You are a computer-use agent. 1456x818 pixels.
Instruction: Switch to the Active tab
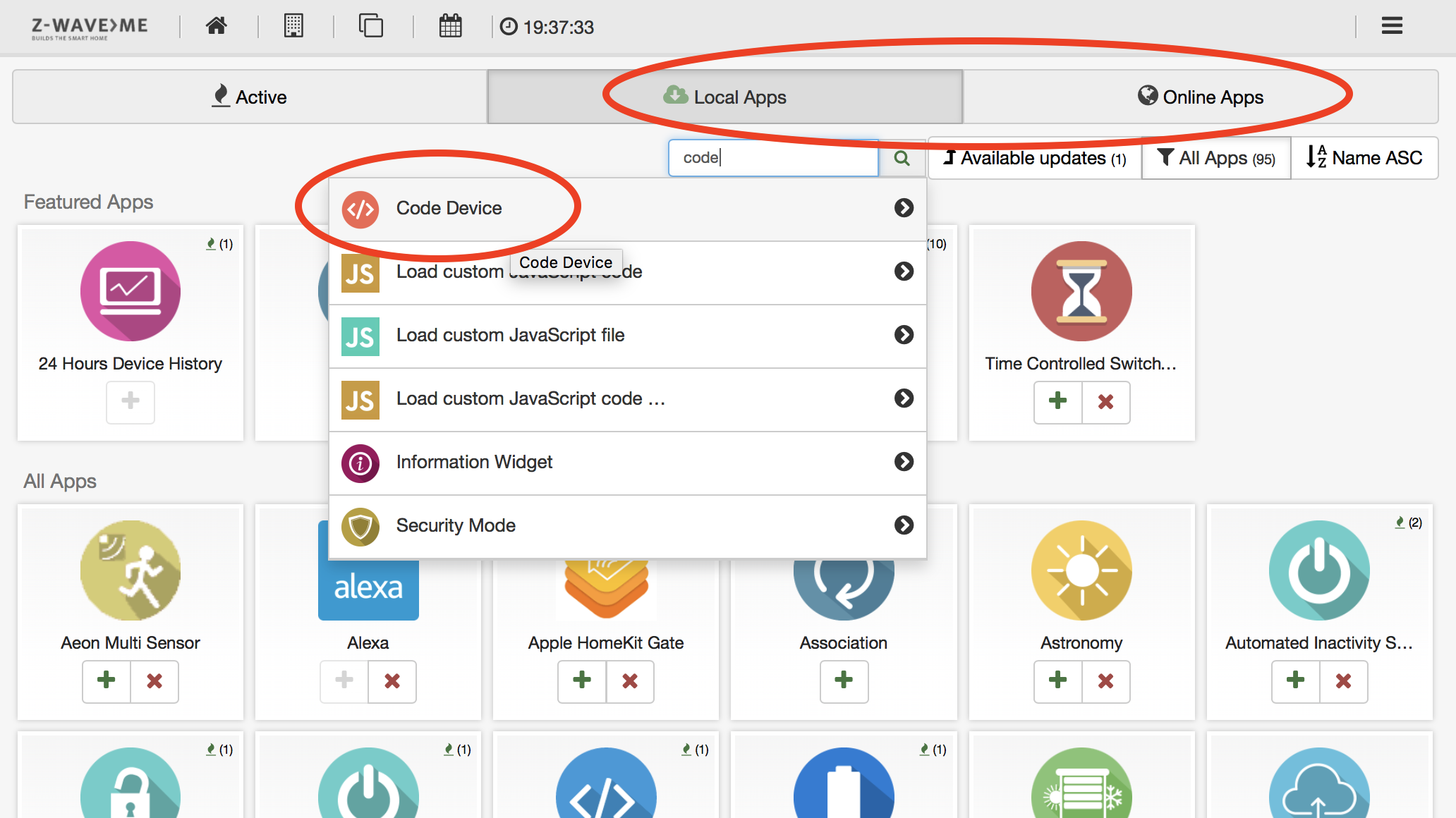point(250,97)
